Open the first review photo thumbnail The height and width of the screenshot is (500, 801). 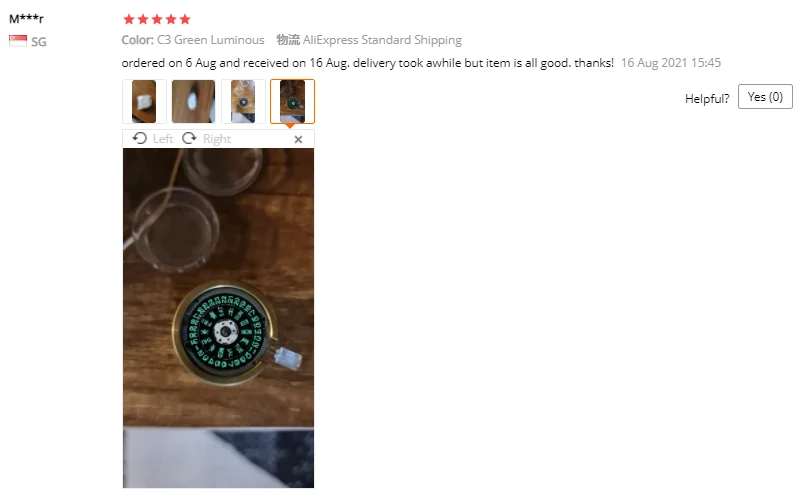[144, 101]
